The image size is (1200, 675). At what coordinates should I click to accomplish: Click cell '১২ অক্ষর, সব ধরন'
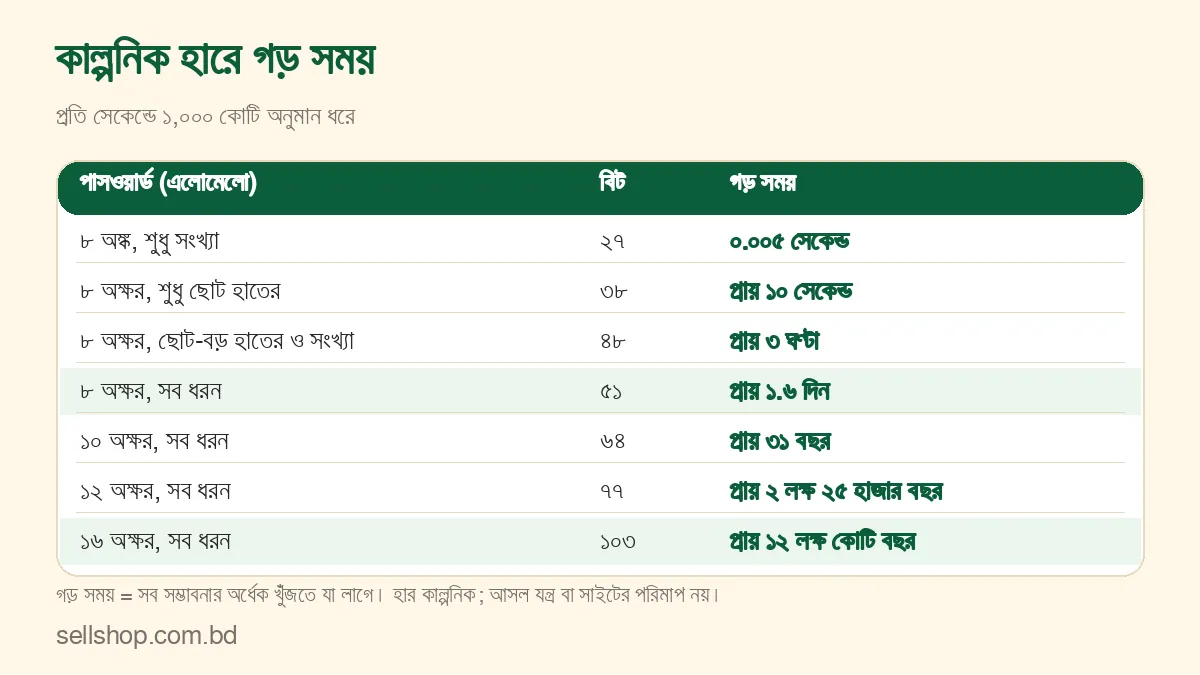156,491
